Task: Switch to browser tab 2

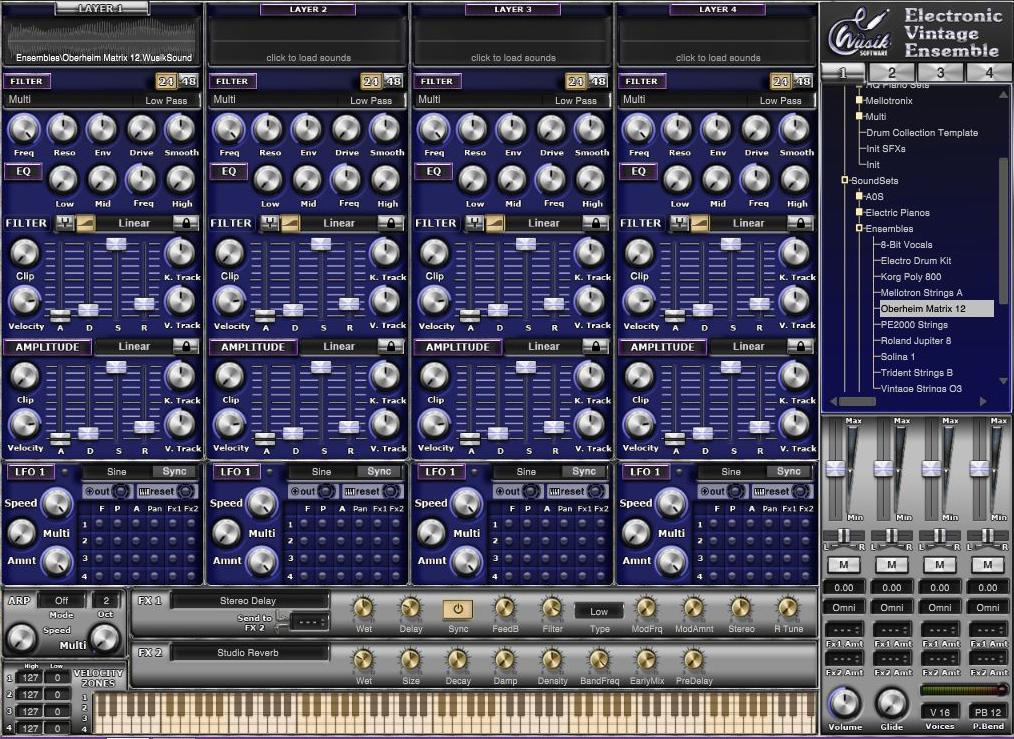Action: (x=892, y=72)
